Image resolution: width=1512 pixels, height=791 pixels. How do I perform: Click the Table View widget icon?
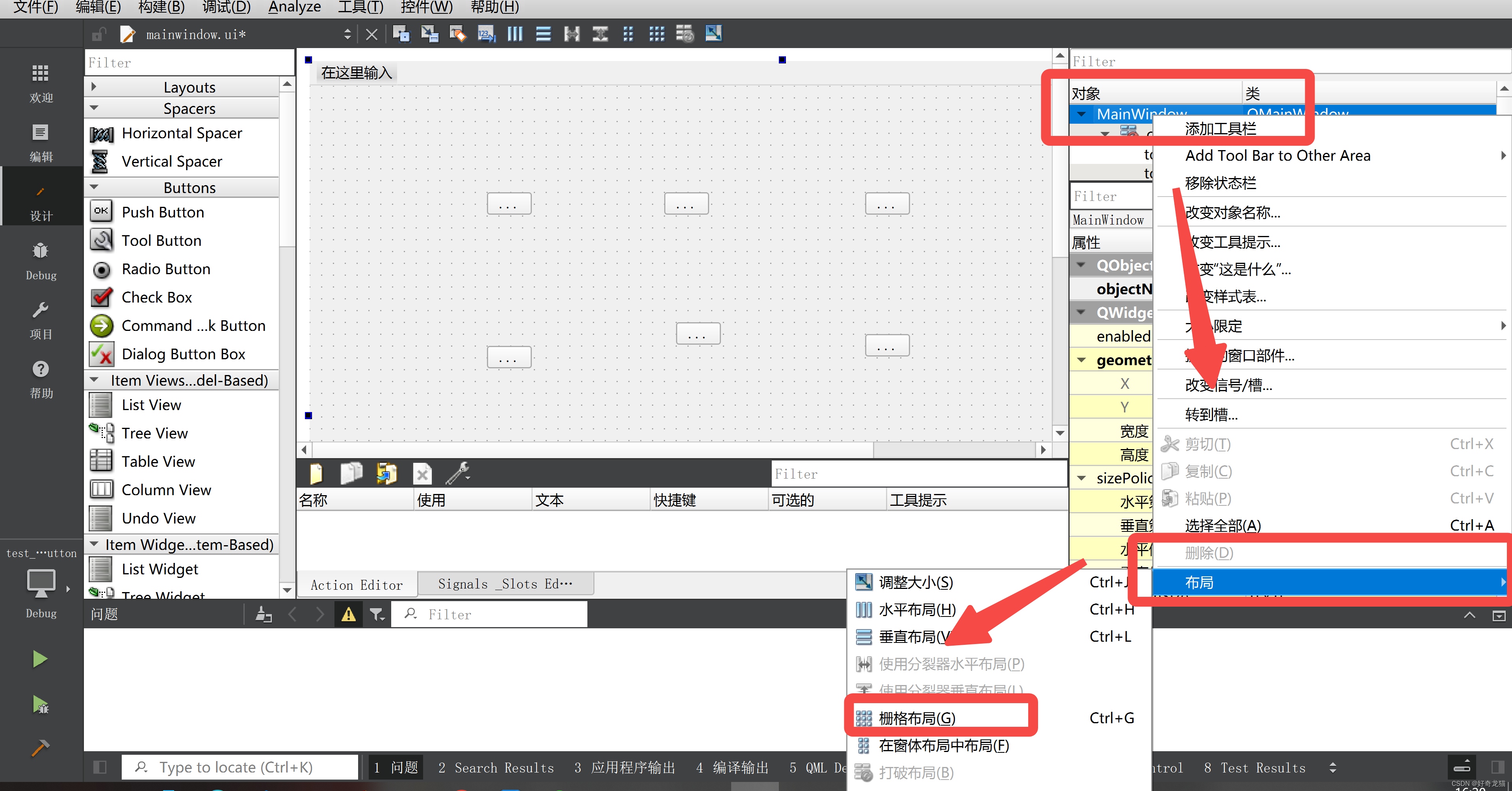pyautogui.click(x=102, y=461)
